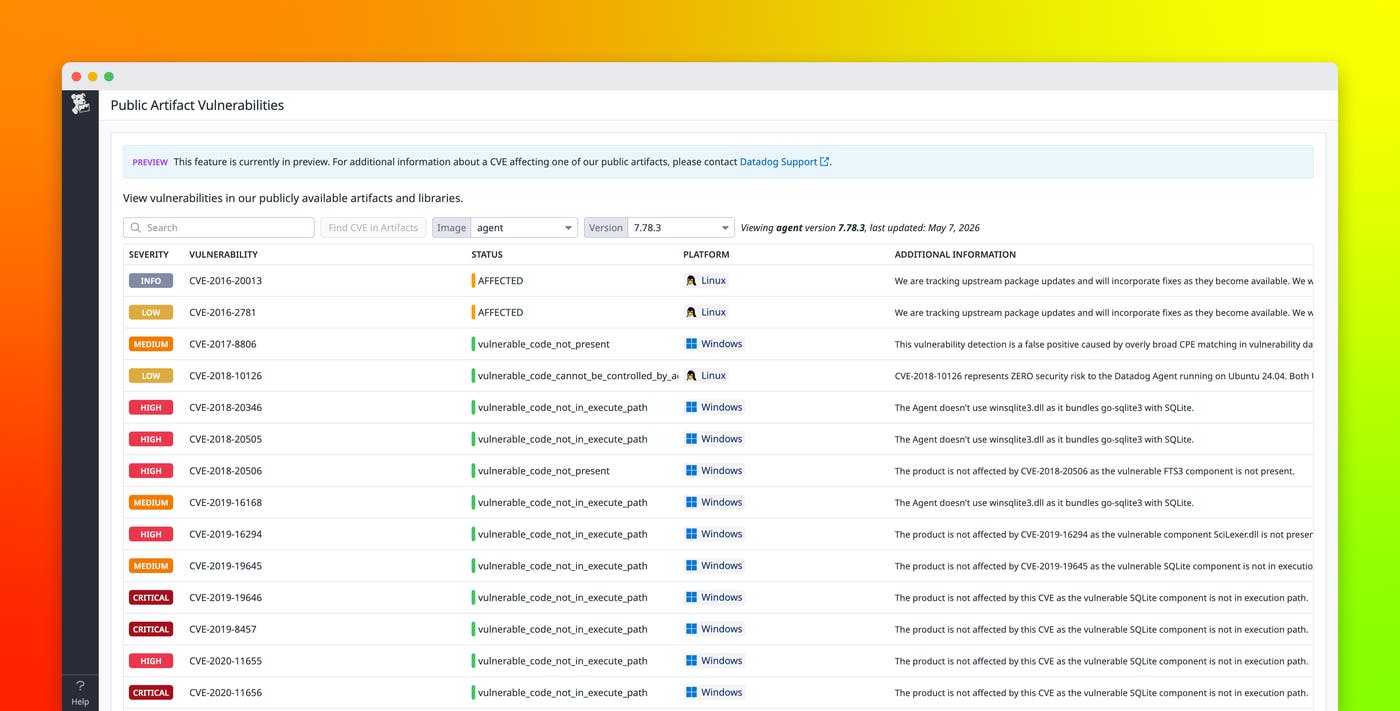Select the CVE-2018-20506 vulnerability cell

tap(225, 471)
